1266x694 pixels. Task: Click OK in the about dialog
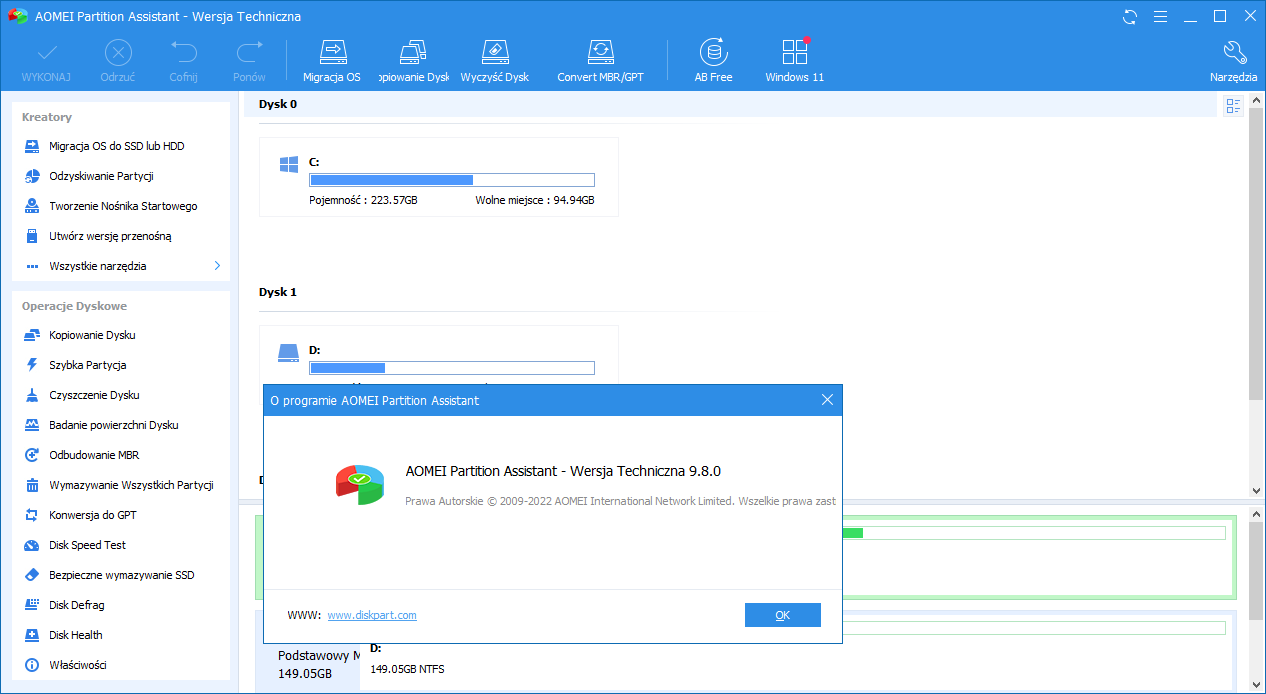pos(783,615)
